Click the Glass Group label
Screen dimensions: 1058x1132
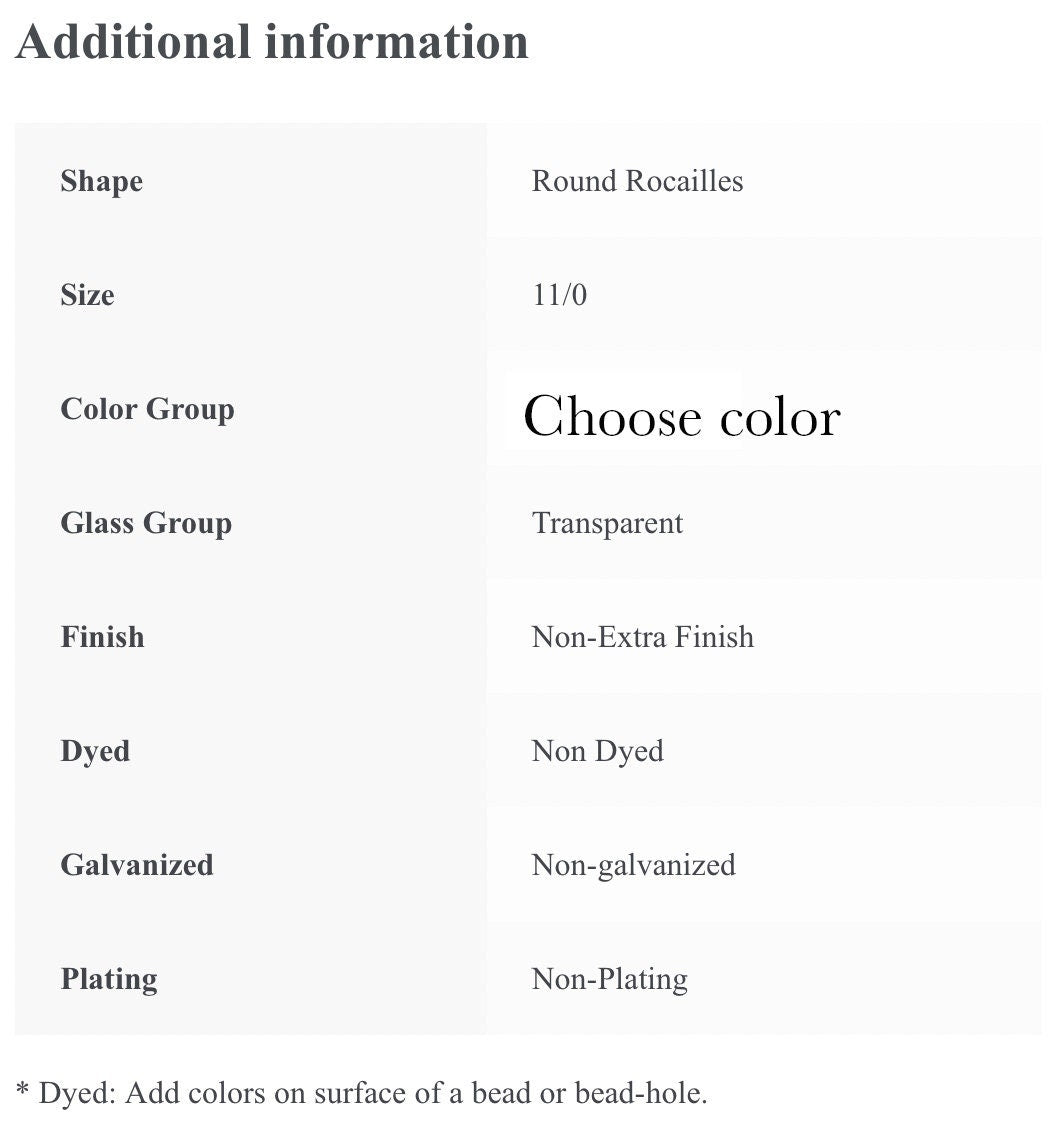pos(146,523)
